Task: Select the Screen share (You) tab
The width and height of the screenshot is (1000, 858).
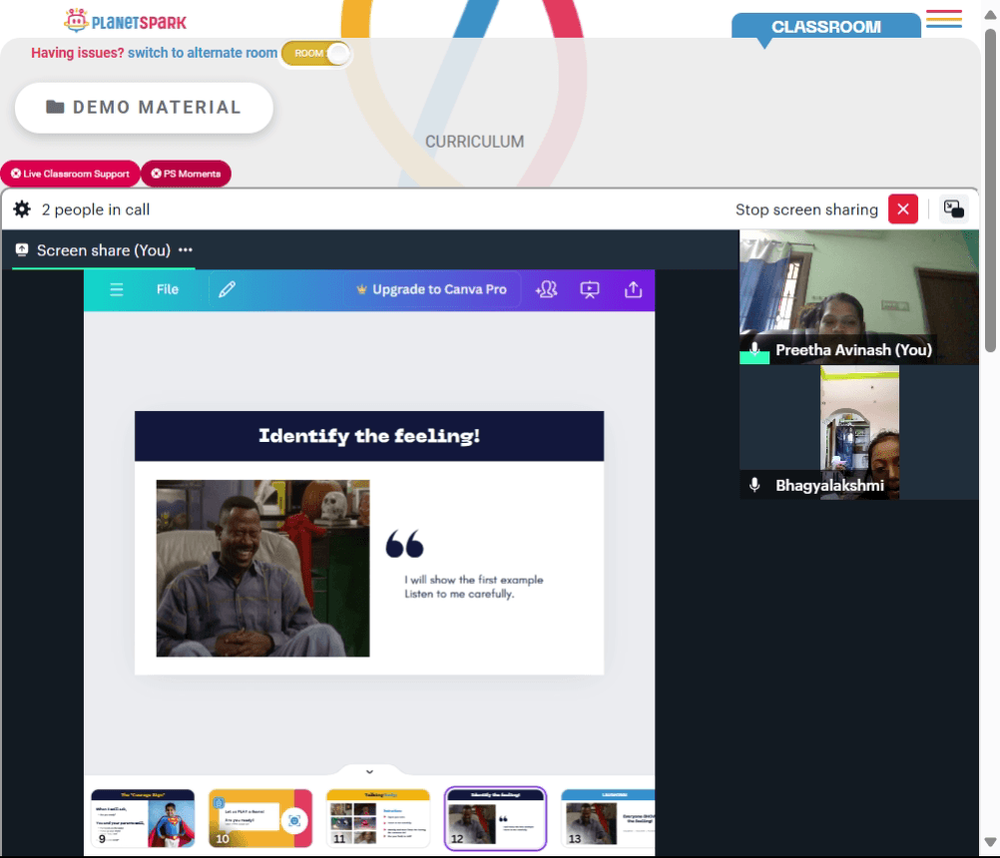Action: (103, 250)
